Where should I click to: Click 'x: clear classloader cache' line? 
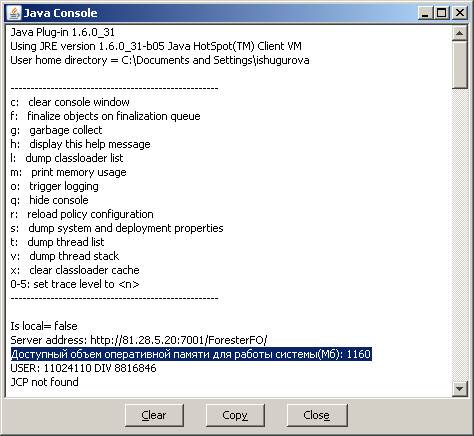point(75,270)
